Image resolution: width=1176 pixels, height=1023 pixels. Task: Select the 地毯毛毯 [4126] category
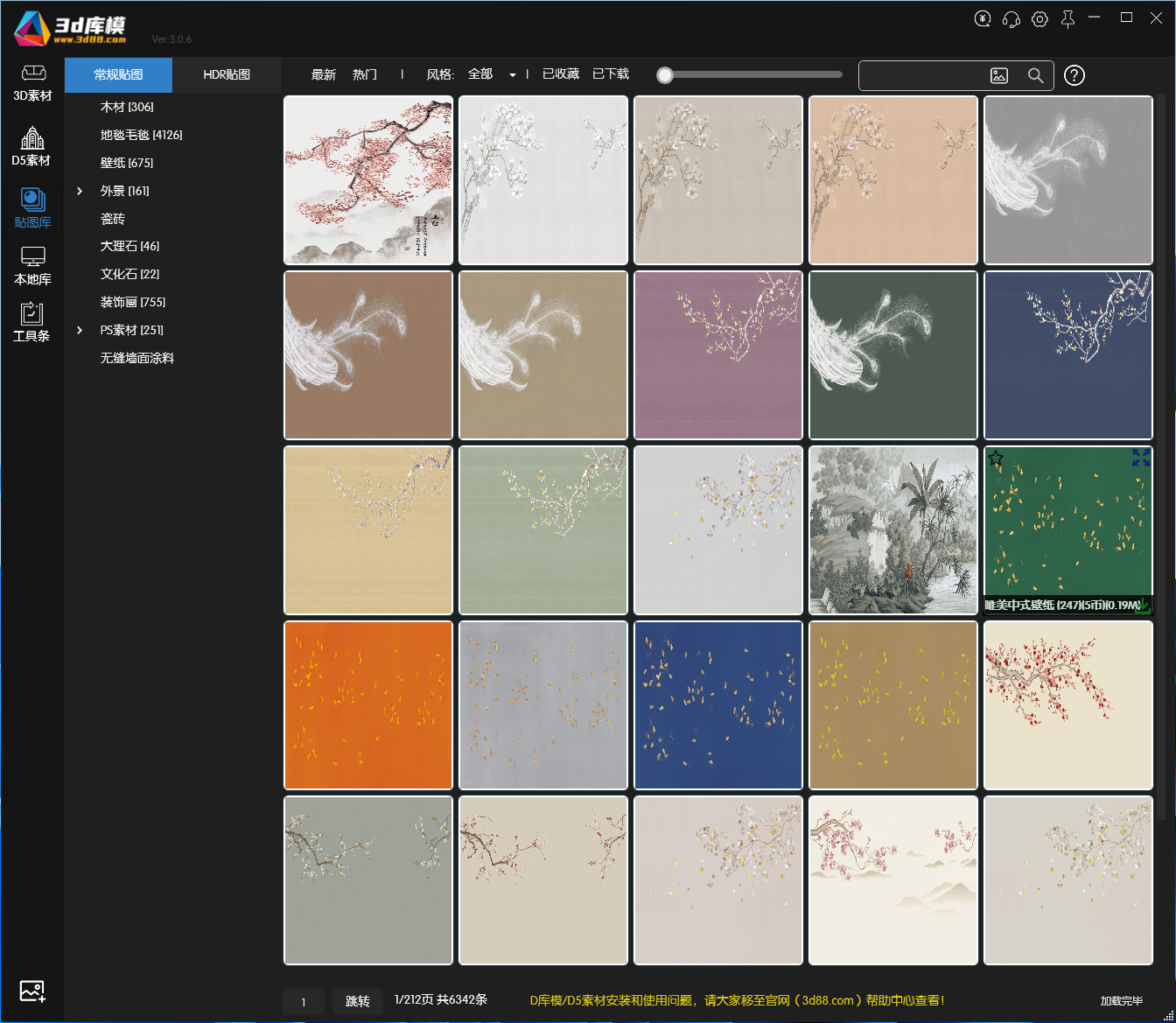tap(141, 135)
